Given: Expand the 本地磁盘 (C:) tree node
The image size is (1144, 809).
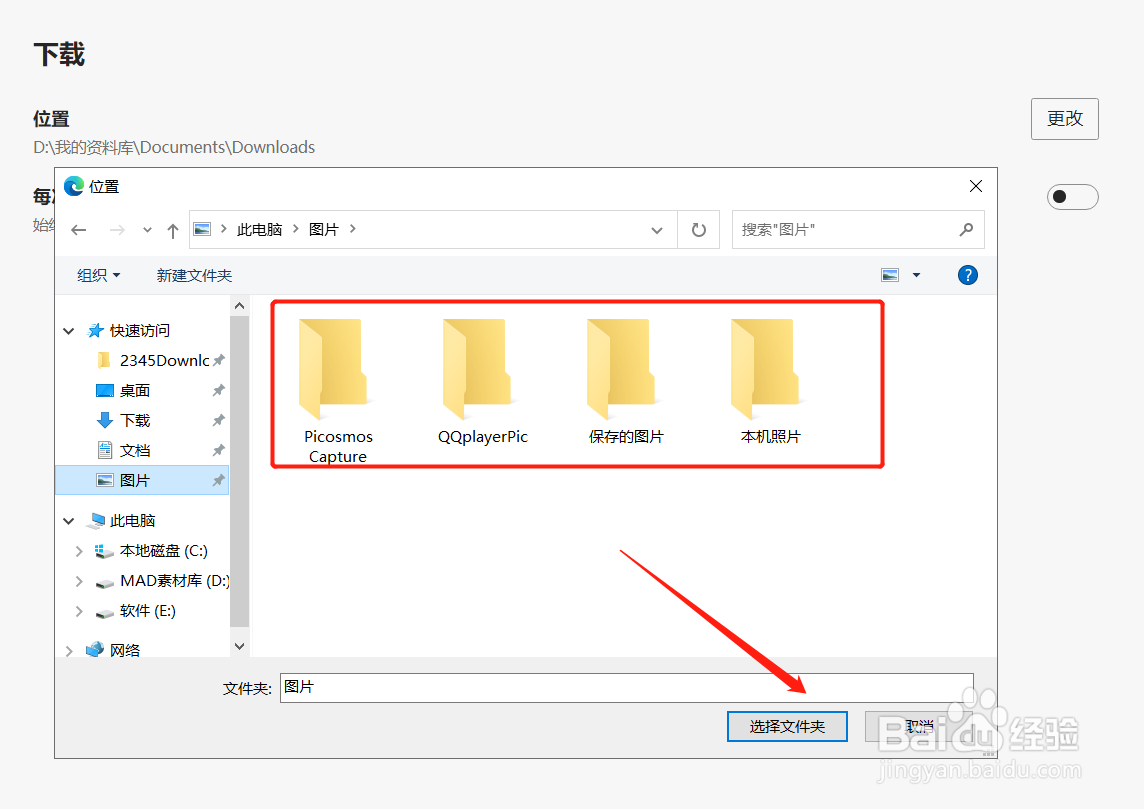Looking at the screenshot, I should (79, 550).
